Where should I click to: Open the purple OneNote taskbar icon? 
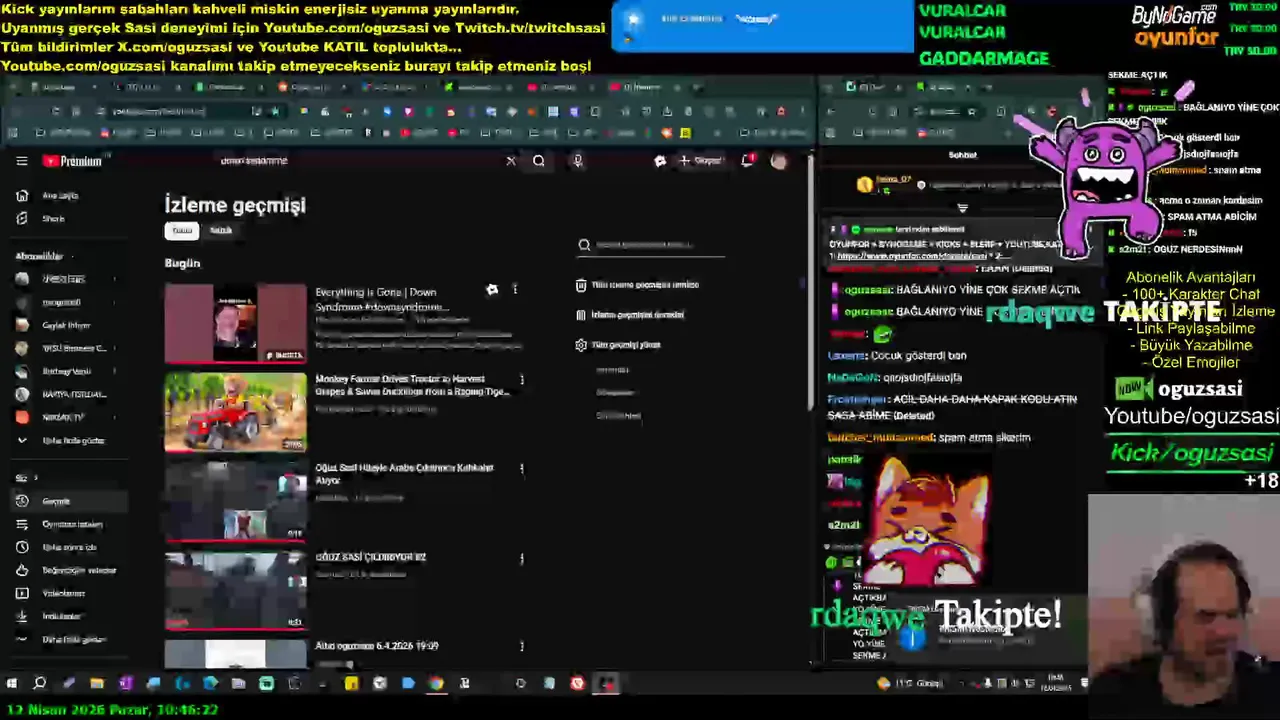125,684
